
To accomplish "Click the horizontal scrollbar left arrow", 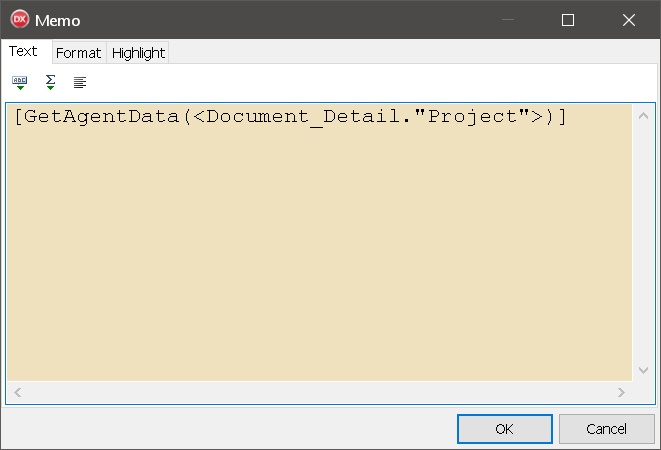I will tap(17, 392).
